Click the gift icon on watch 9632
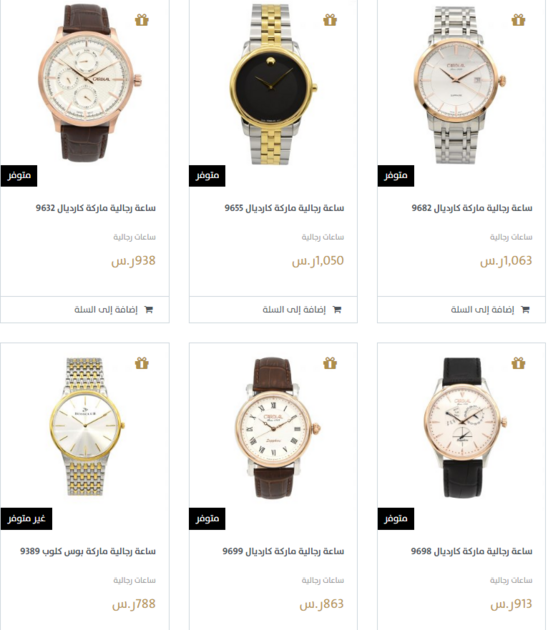Viewport: 548px width, 630px height. (x=141, y=20)
